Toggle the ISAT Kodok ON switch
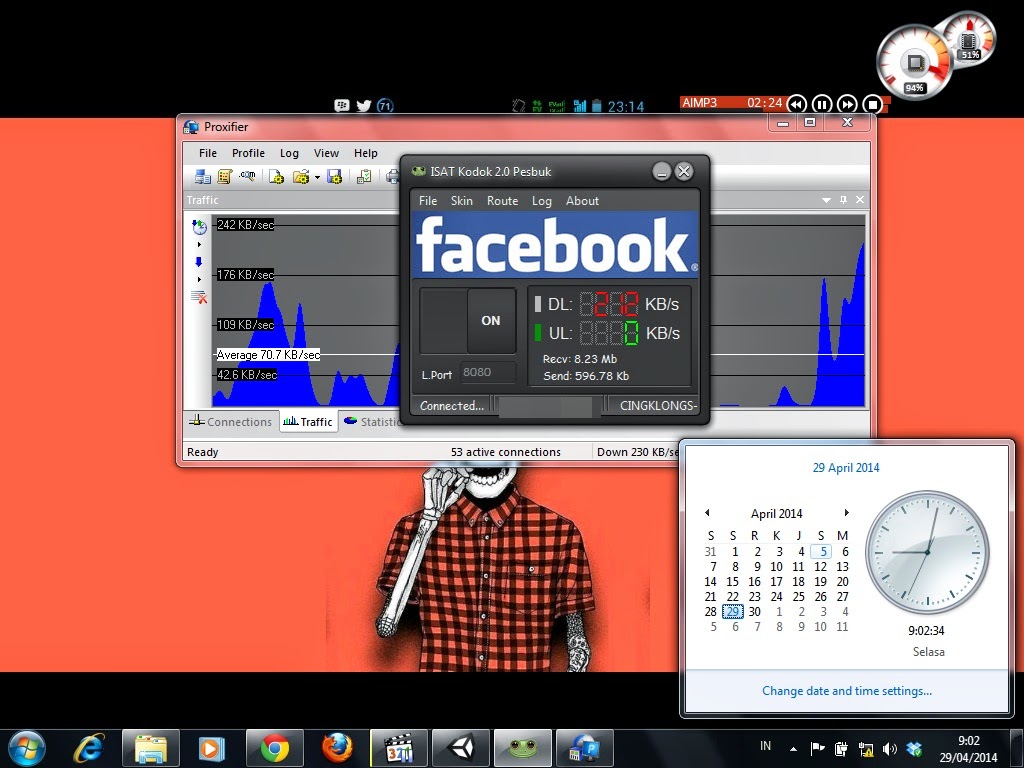Screen dimensions: 1024x768 468,321
